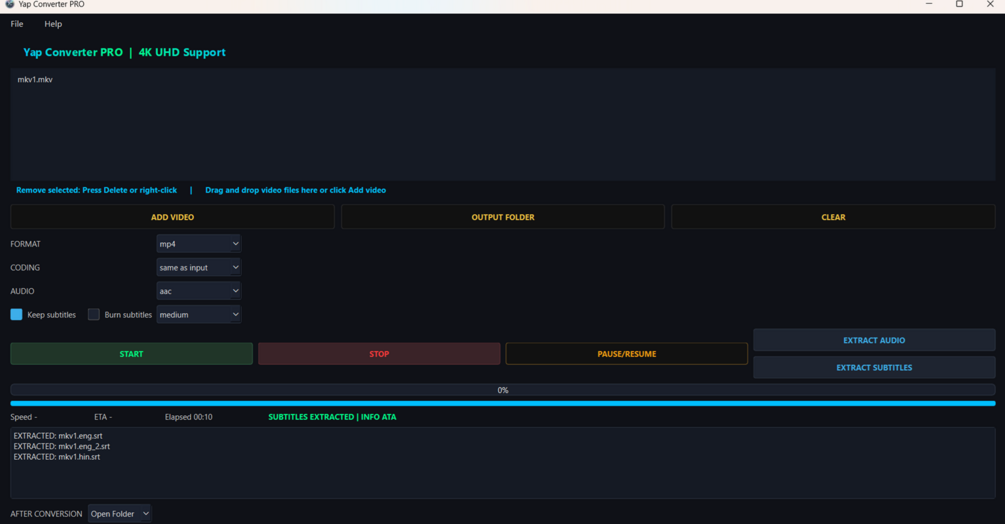Viewport: 1005px width, 524px height.
Task: Click the FORMAT label
Action: coord(25,244)
